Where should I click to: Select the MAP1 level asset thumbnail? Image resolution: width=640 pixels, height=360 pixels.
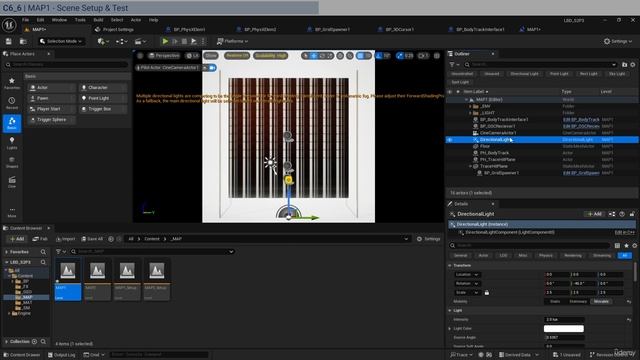[68, 279]
